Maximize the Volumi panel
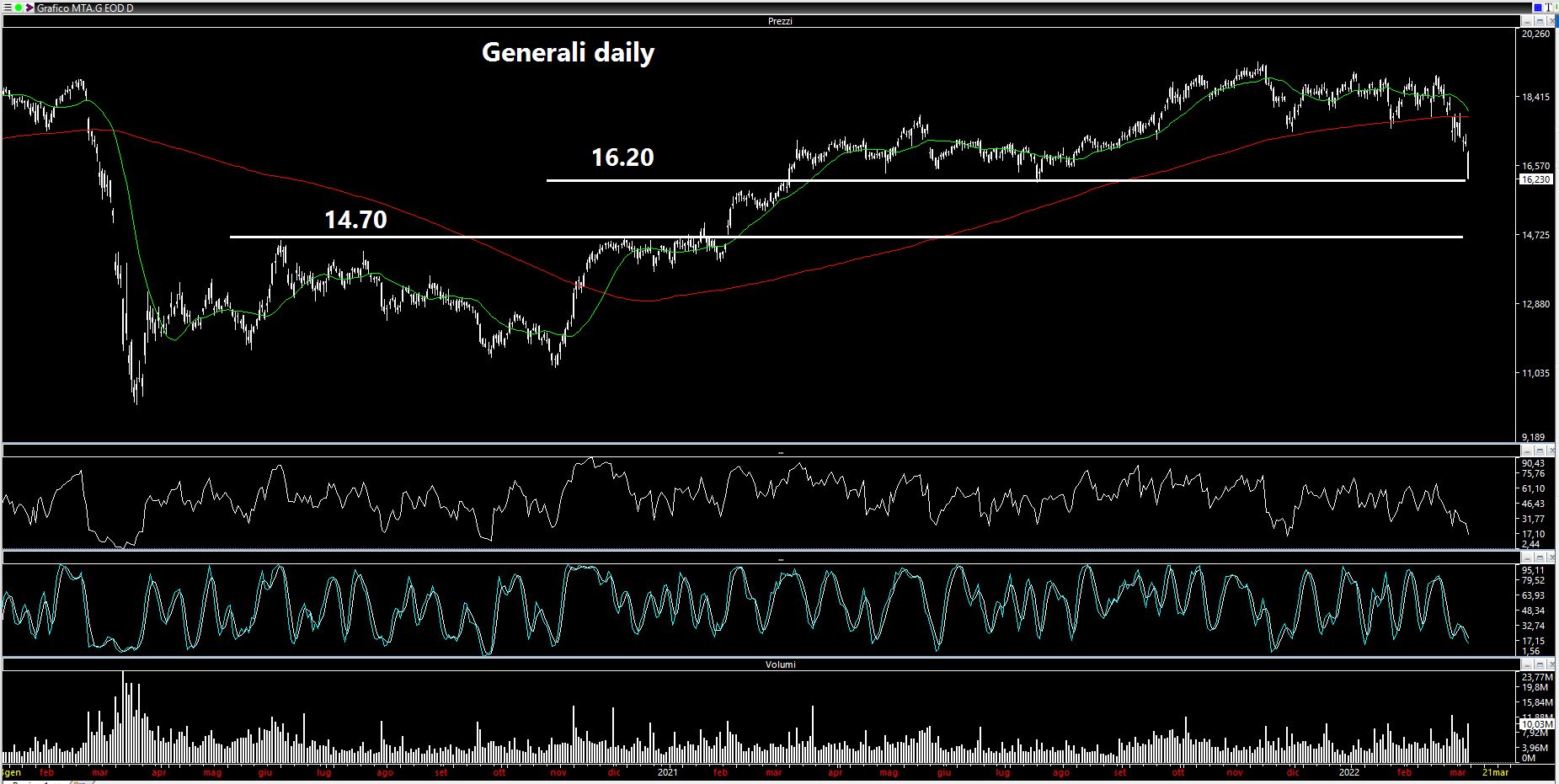The height and width of the screenshot is (784, 1559). (x=1540, y=664)
